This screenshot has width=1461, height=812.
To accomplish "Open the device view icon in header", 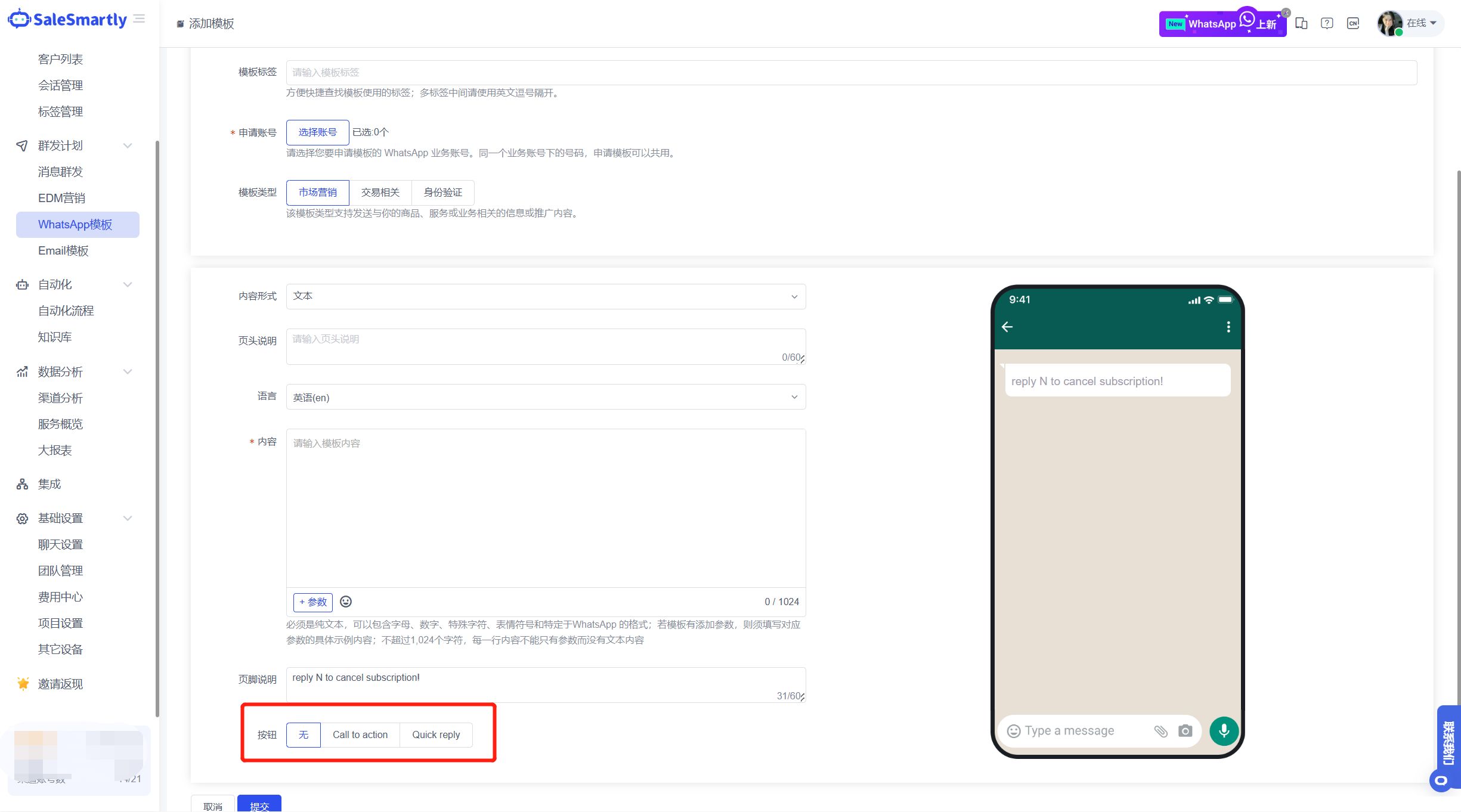I will (x=1301, y=24).
